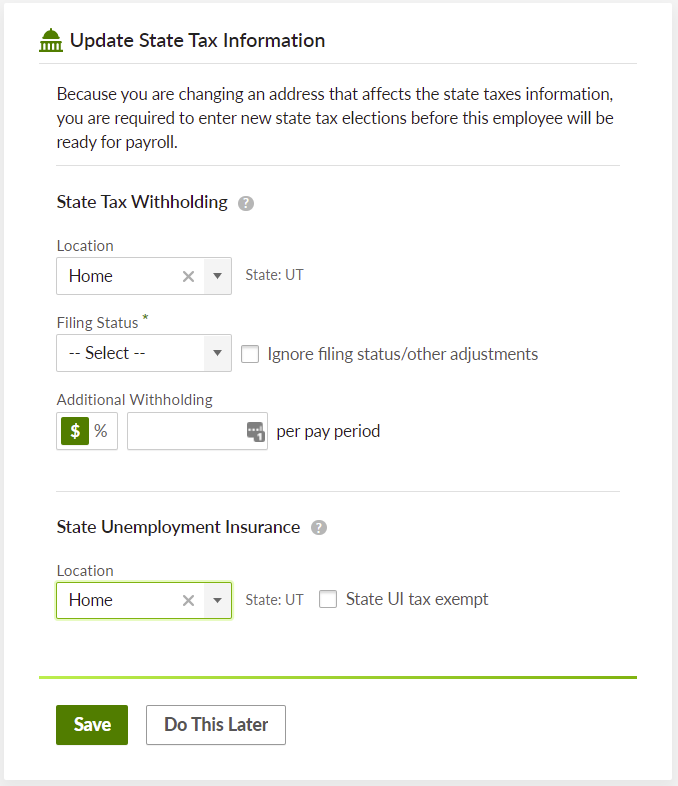
Task: Click the capitol building icon in header
Action: [x=50, y=41]
